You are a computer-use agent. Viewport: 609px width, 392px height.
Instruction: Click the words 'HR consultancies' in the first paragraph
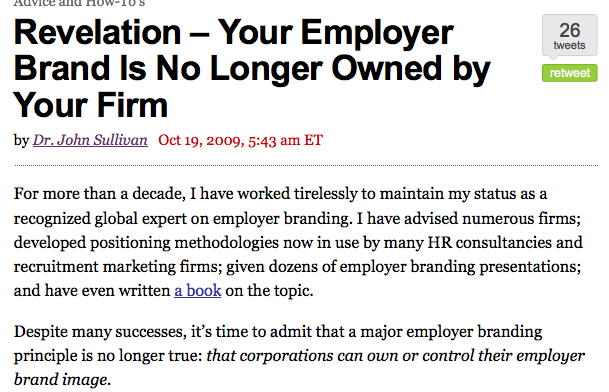click(x=489, y=242)
